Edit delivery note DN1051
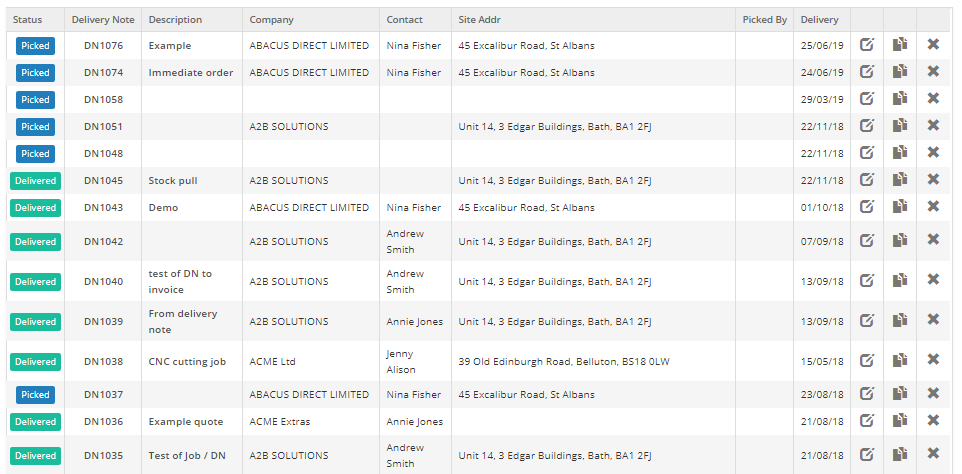Viewport: 962px width, 474px height. 867,126
